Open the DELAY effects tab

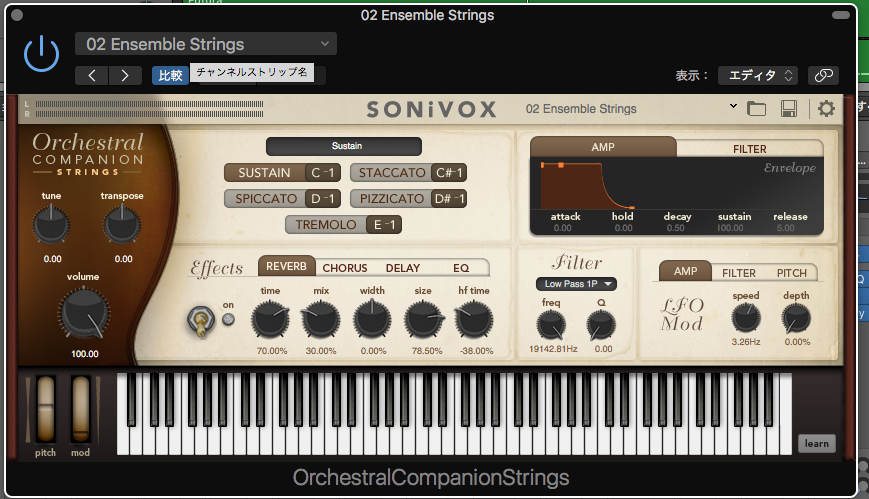point(403,268)
